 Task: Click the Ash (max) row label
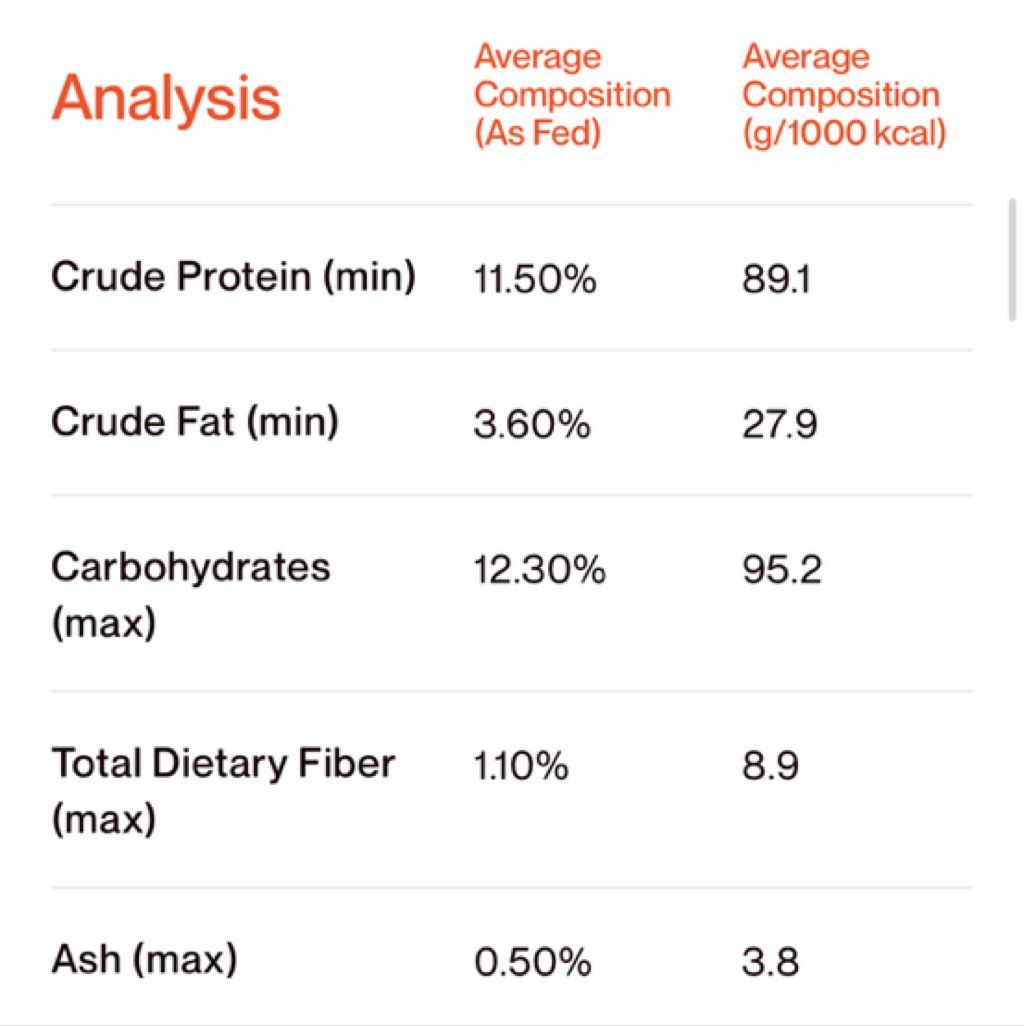pyautogui.click(x=144, y=960)
